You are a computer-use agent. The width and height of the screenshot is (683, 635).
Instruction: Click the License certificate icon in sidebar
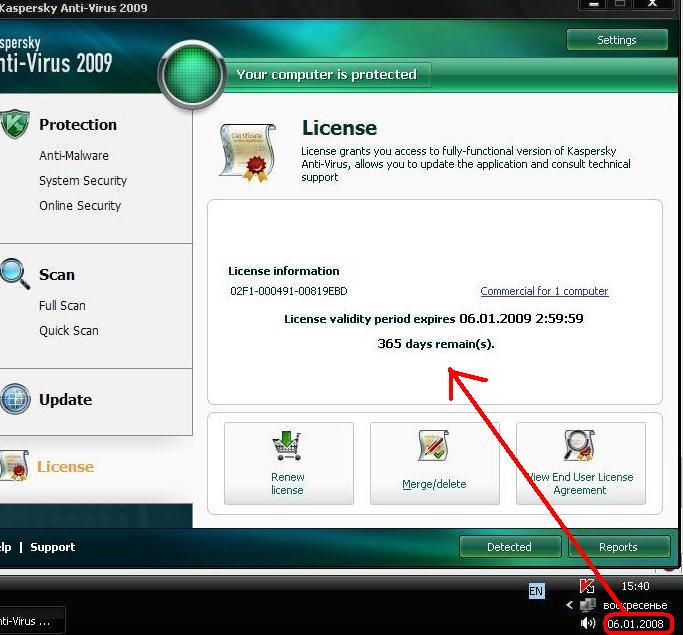[x=14, y=466]
